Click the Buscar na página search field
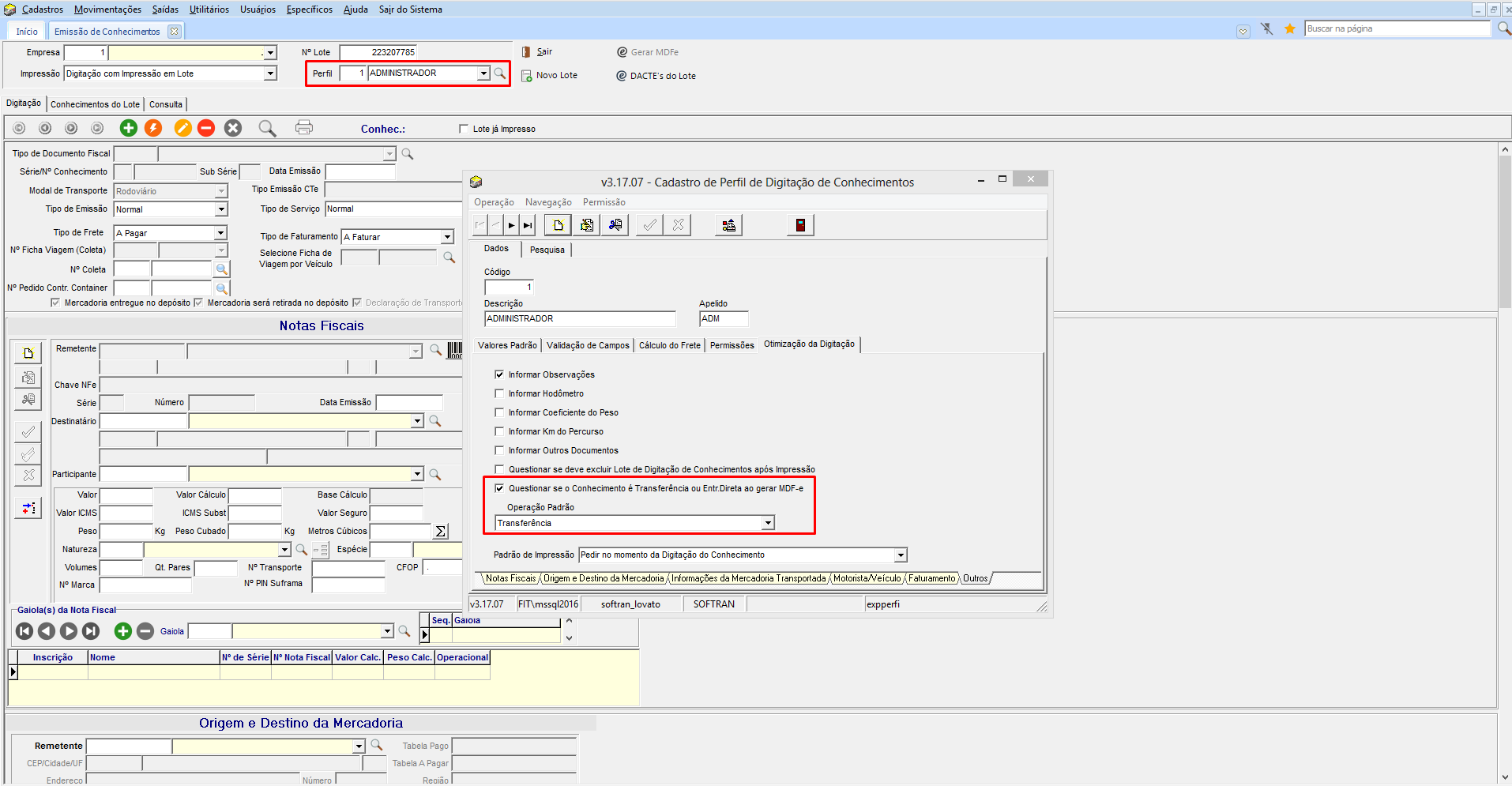The width and height of the screenshot is (1512, 786). point(1397,28)
